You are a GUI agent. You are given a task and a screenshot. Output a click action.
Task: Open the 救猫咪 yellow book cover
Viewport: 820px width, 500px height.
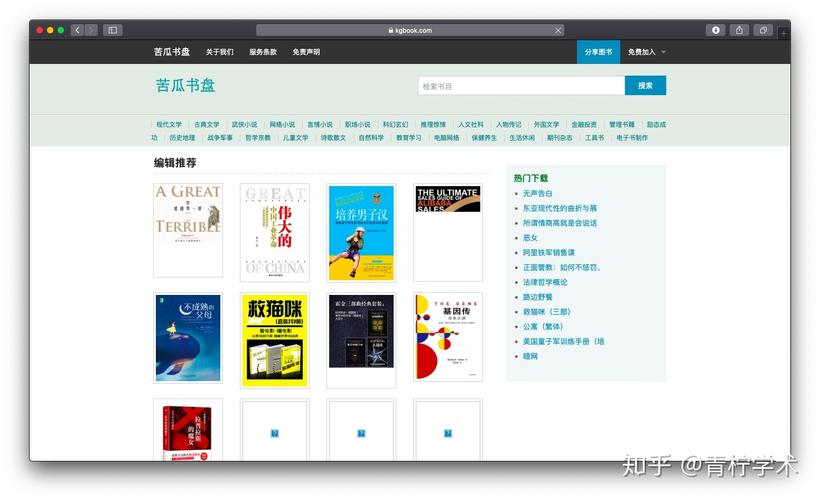(x=275, y=340)
